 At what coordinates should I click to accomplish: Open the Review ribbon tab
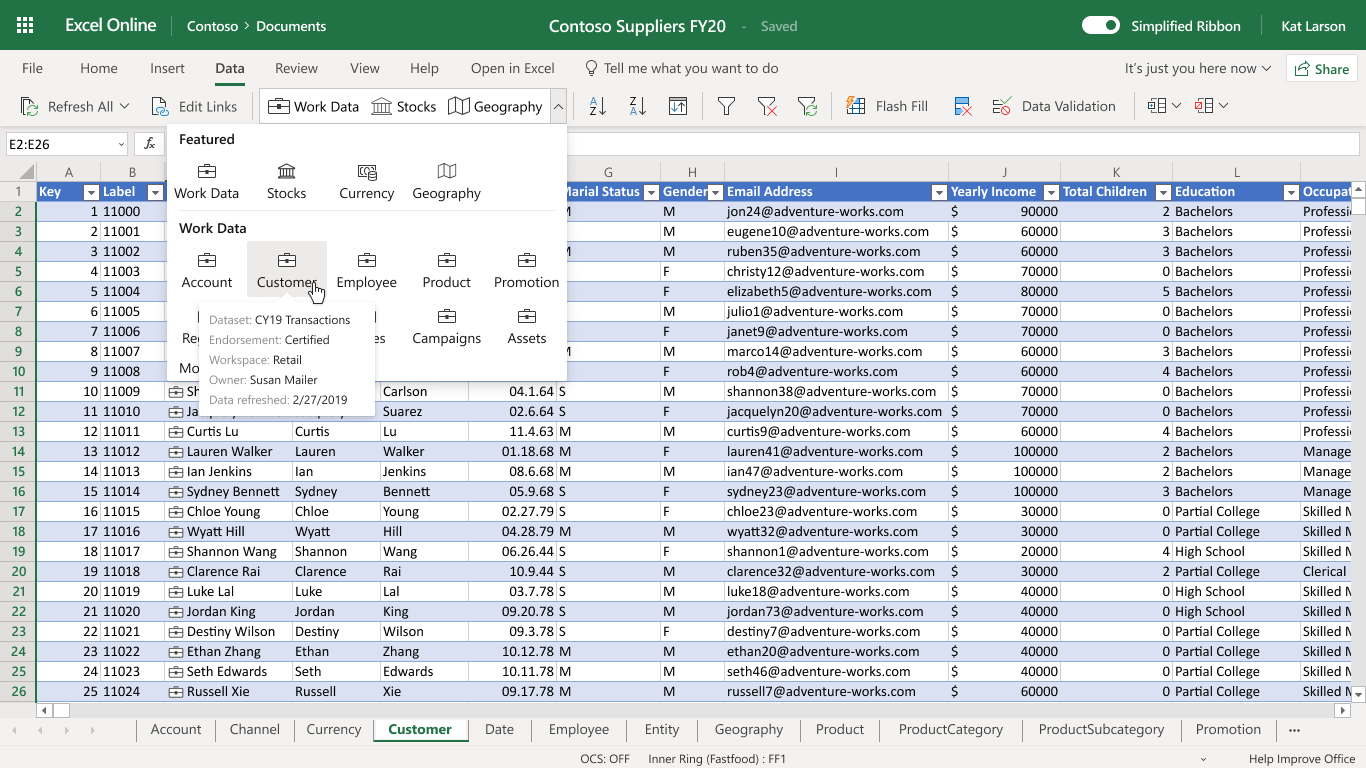[297, 68]
